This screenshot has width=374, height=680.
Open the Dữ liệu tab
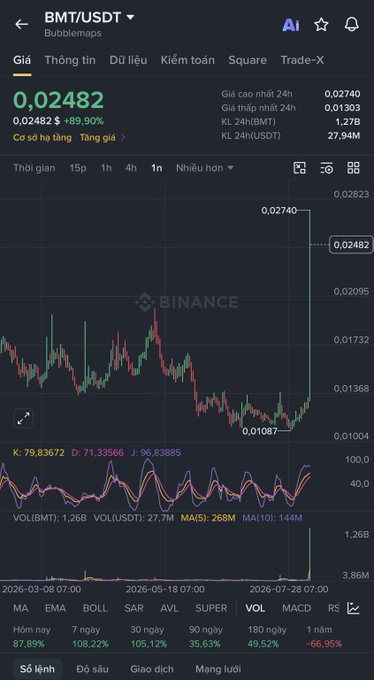pyautogui.click(x=128, y=60)
